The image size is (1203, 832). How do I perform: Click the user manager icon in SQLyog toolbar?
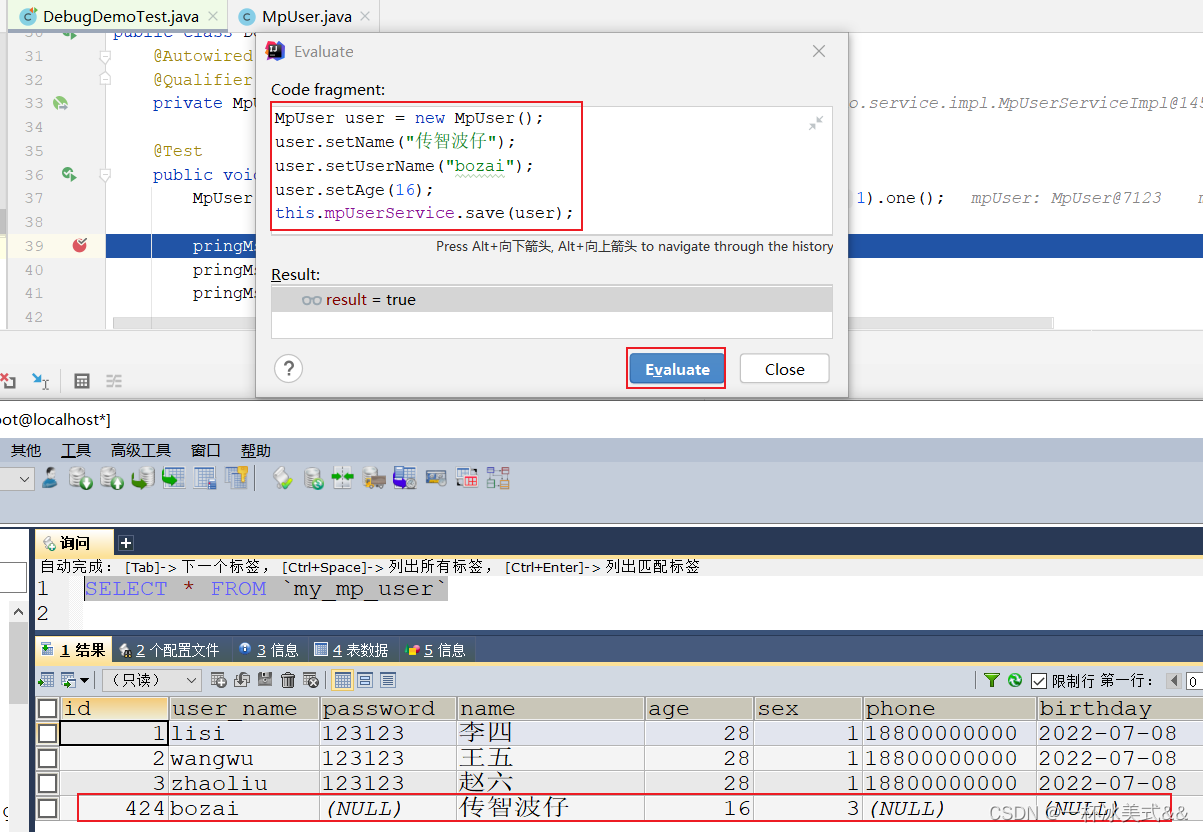50,478
